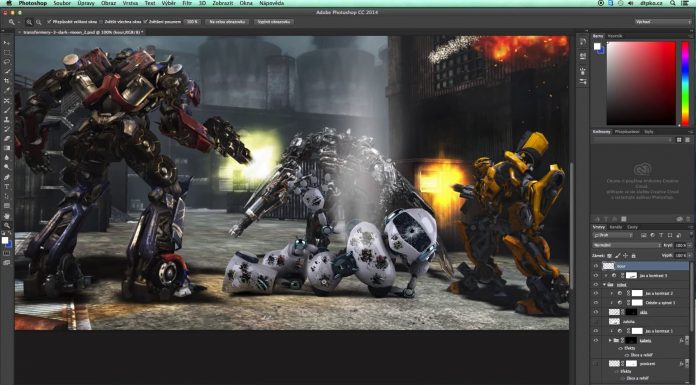This screenshot has width=696, height=385.
Task: Switch to the Cesty tab
Action: (632, 227)
